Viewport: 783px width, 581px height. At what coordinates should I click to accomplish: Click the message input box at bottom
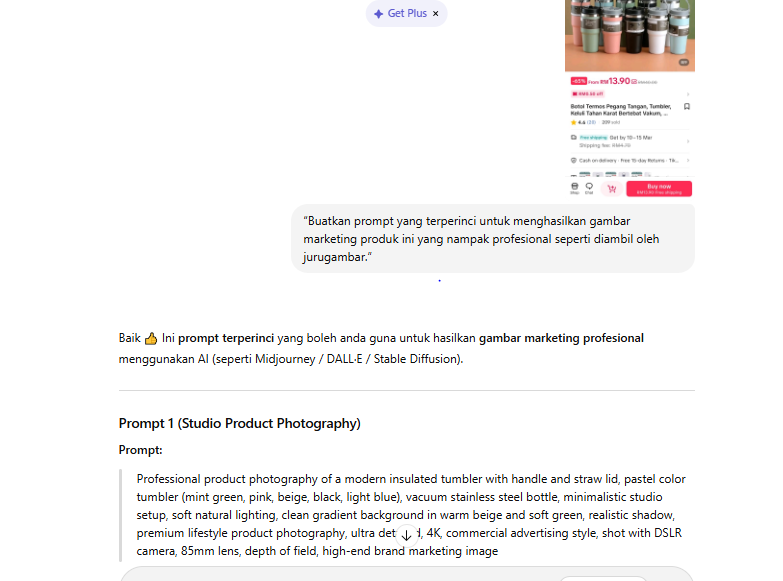(406, 574)
